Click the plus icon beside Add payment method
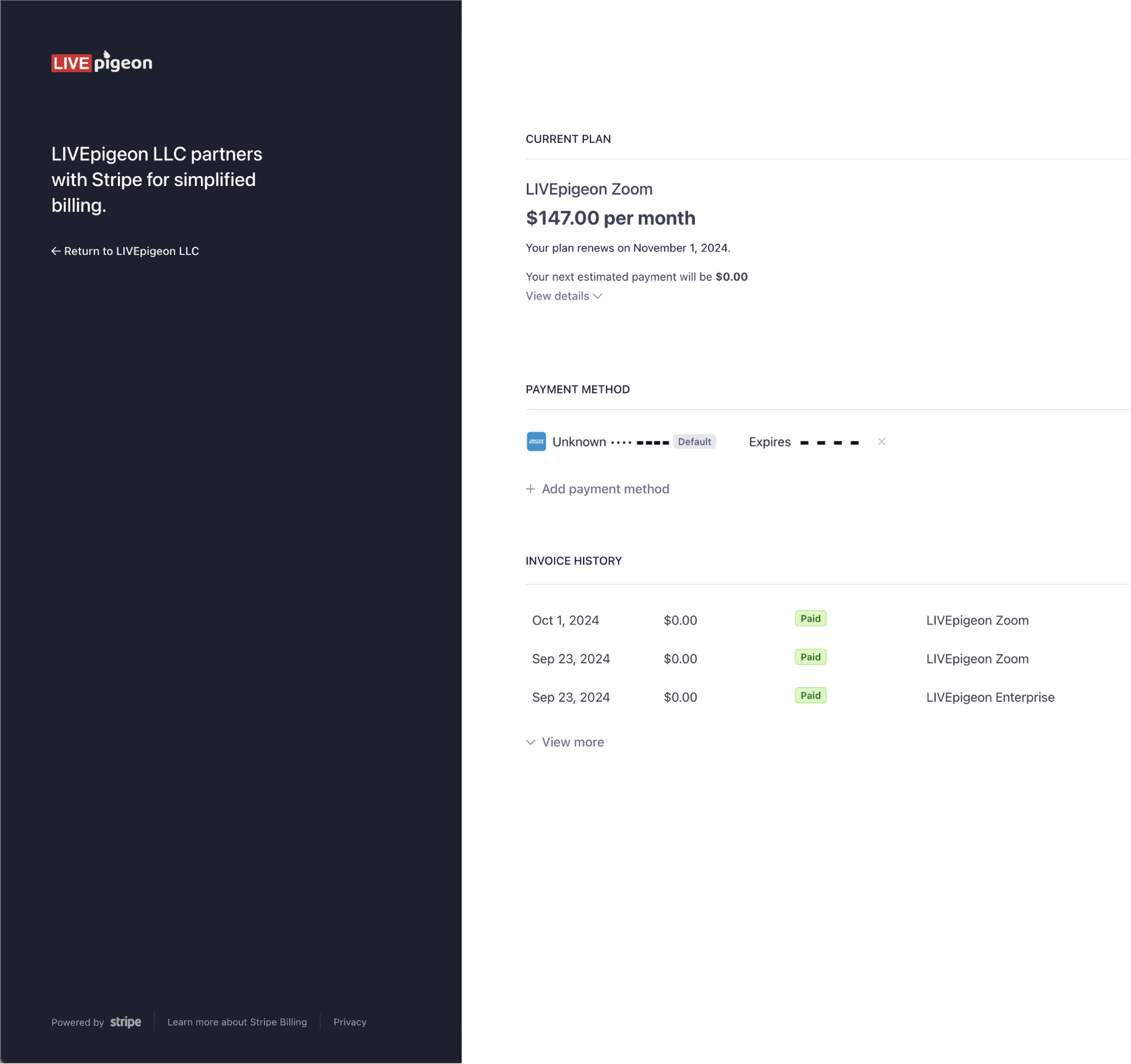The height and width of the screenshot is (1064, 1131). 530,489
